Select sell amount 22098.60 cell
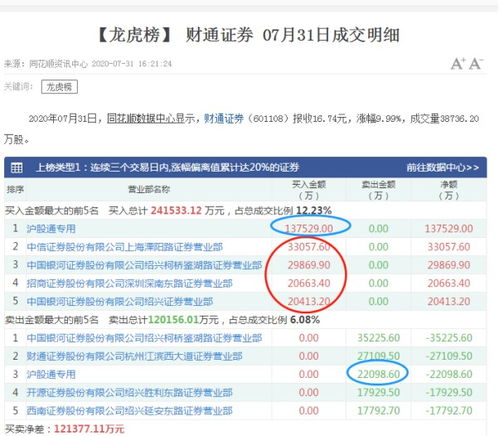This screenshot has width=499, height=436. coord(379,374)
